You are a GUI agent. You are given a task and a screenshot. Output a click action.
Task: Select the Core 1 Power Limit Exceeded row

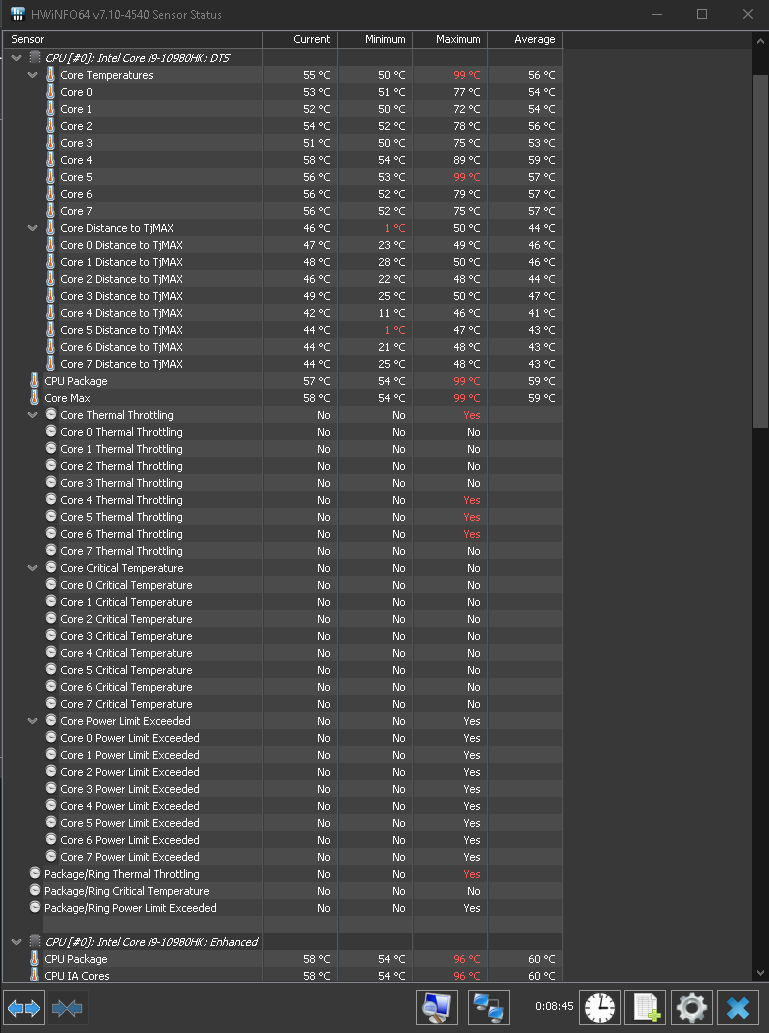click(283, 755)
